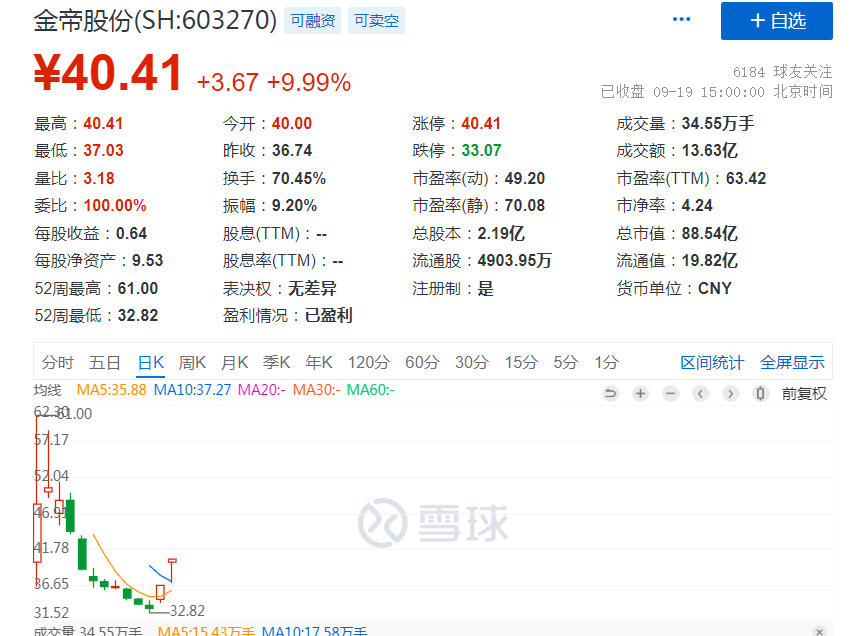Click the 可融资 tag
The width and height of the screenshot is (860, 636).
(x=313, y=21)
